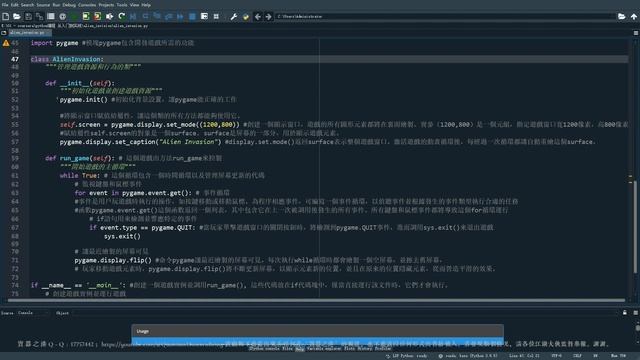Open the Help menu
The image size is (640, 360).
tap(146, 5)
